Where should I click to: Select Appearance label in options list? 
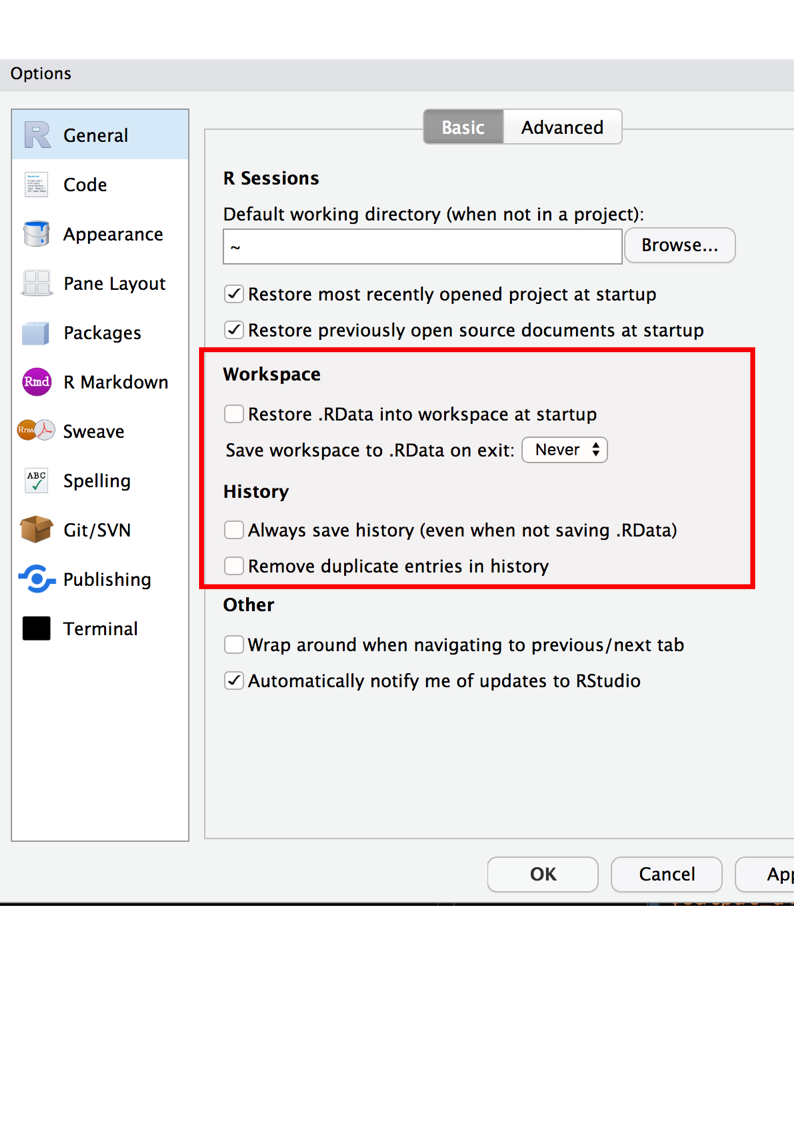[x=113, y=234]
